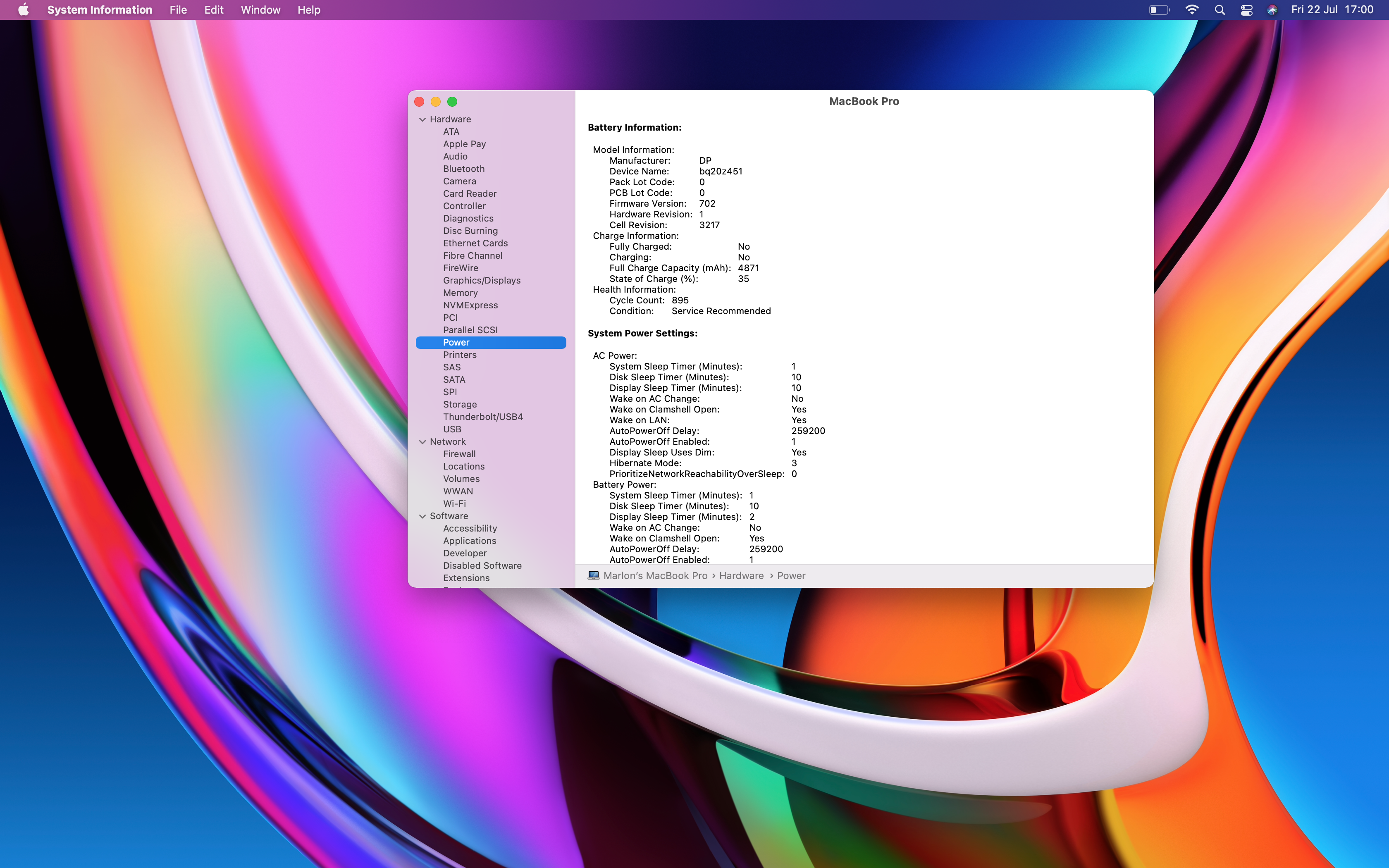Open date and time in menu bar
Viewport: 1389px width, 868px height.
[x=1332, y=10]
